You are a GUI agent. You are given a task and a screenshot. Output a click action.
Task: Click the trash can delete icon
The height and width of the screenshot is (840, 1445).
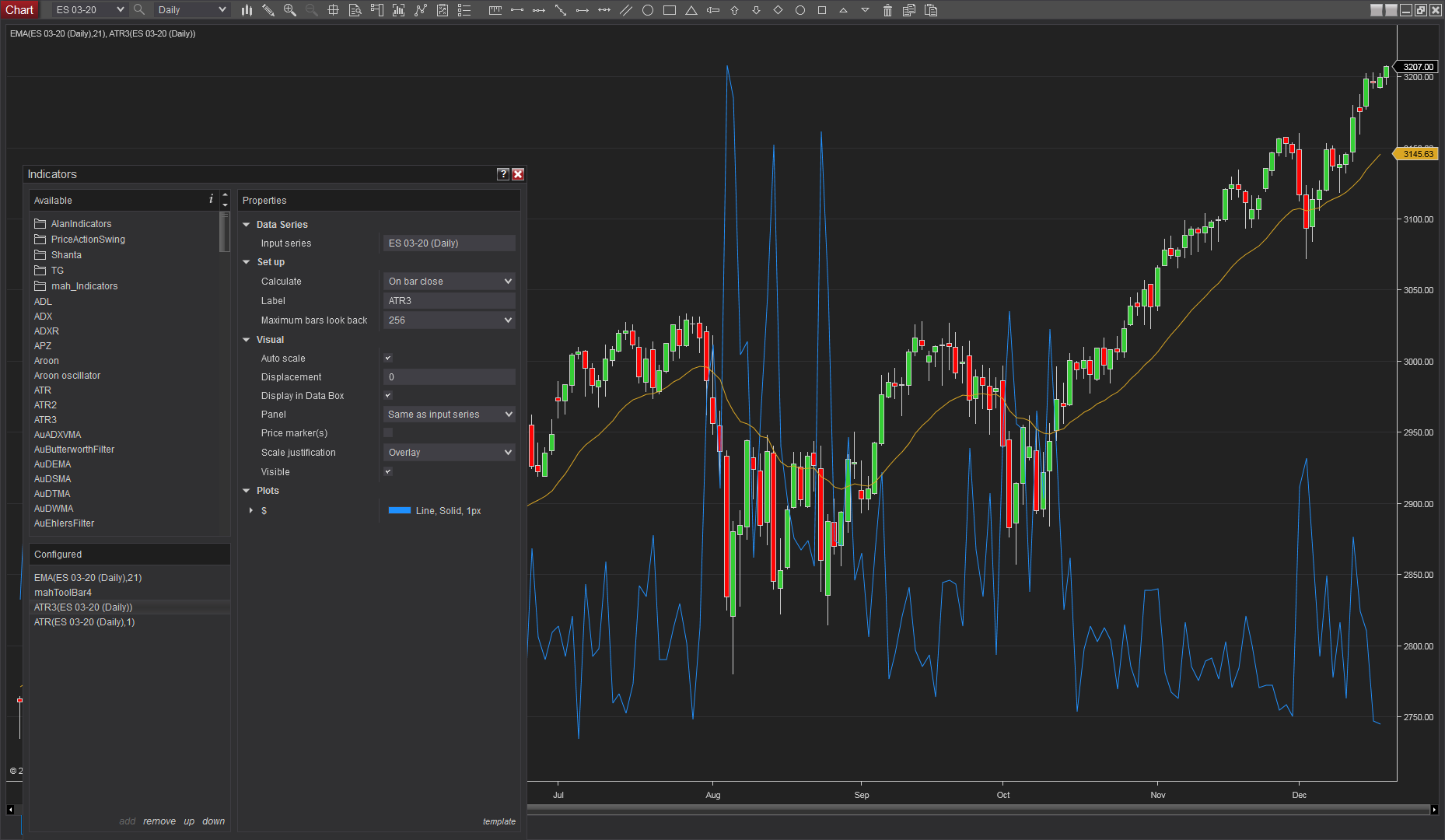pos(887,10)
